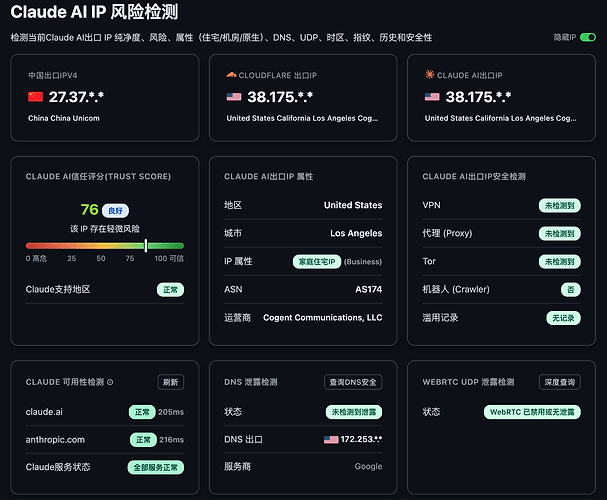The height and width of the screenshot is (500, 607).
Task: Click the trust score number 76
Action: pos(89,210)
